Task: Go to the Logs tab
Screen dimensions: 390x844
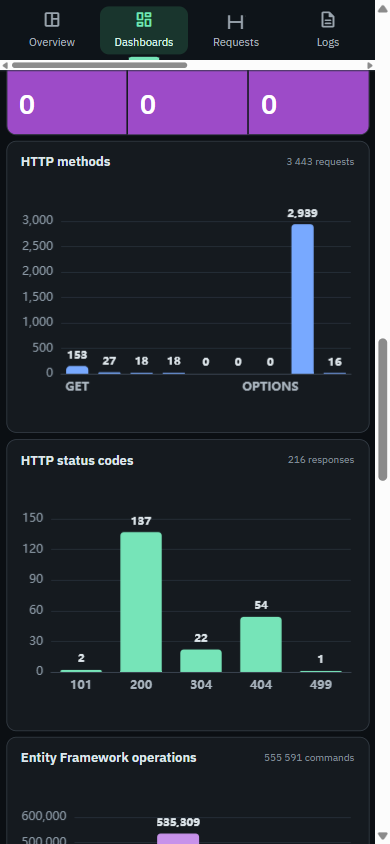Action: tap(328, 31)
